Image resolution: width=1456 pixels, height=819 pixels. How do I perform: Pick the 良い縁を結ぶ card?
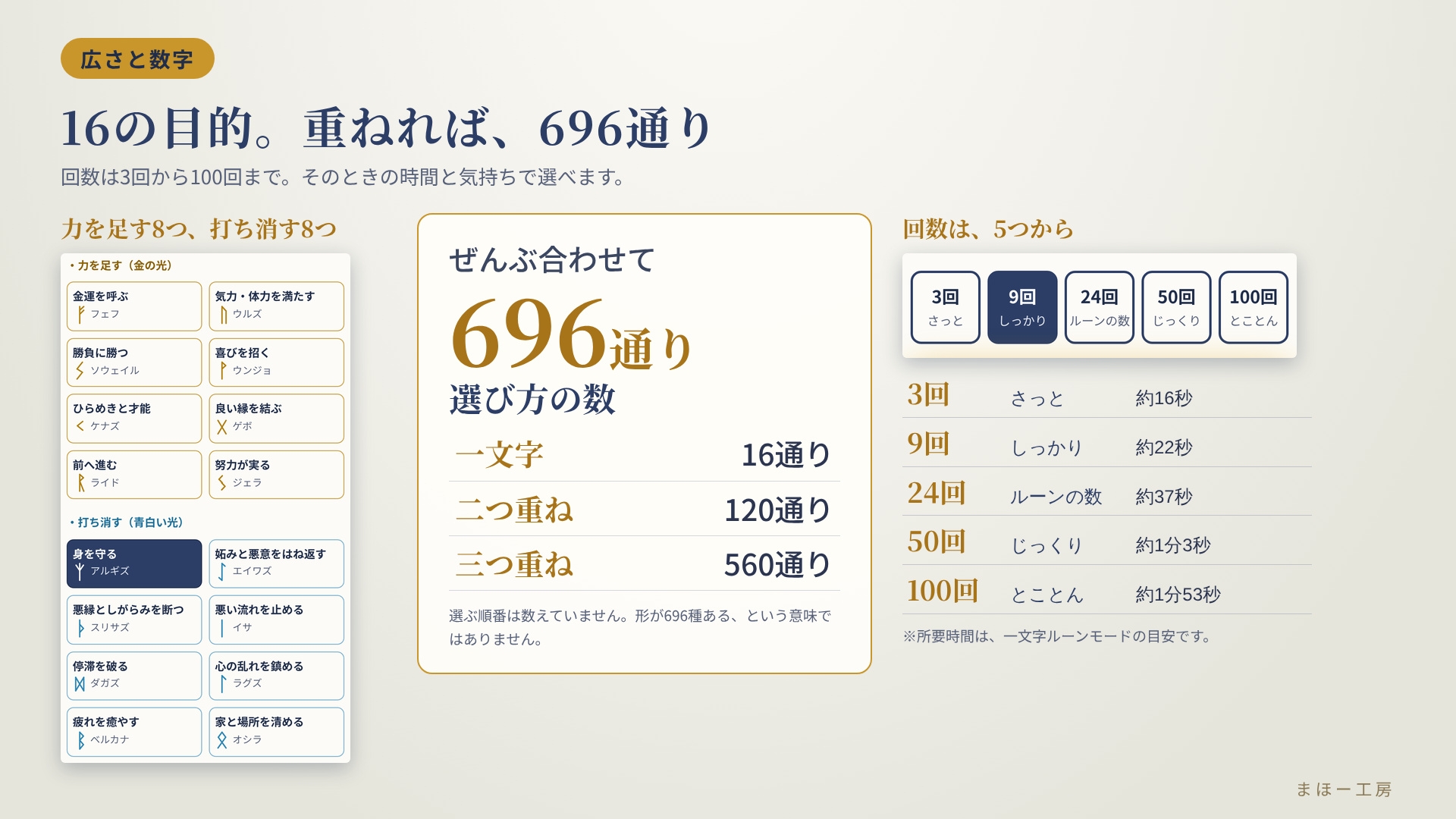point(277,419)
